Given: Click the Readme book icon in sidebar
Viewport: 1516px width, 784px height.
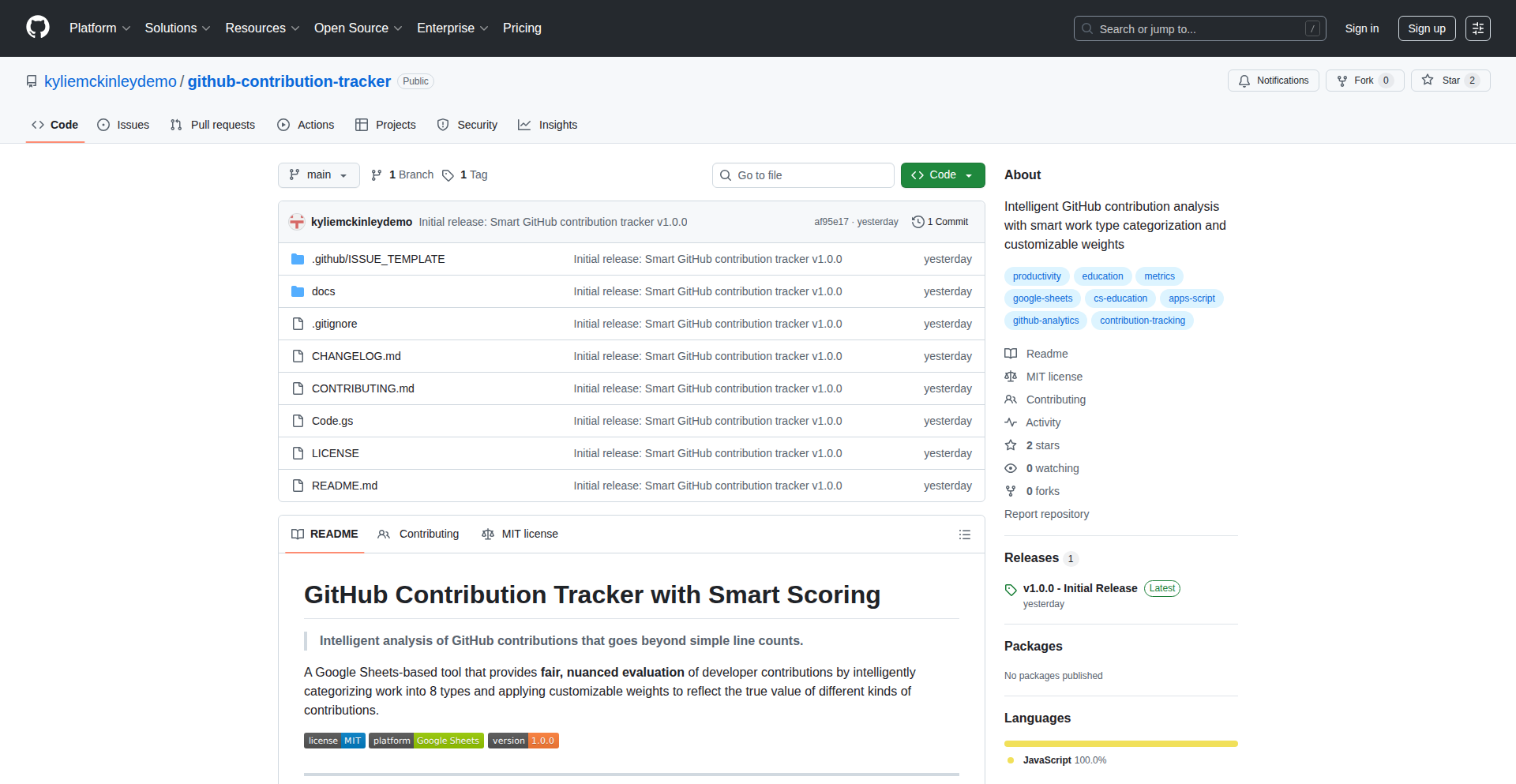Looking at the screenshot, I should pos(1011,354).
